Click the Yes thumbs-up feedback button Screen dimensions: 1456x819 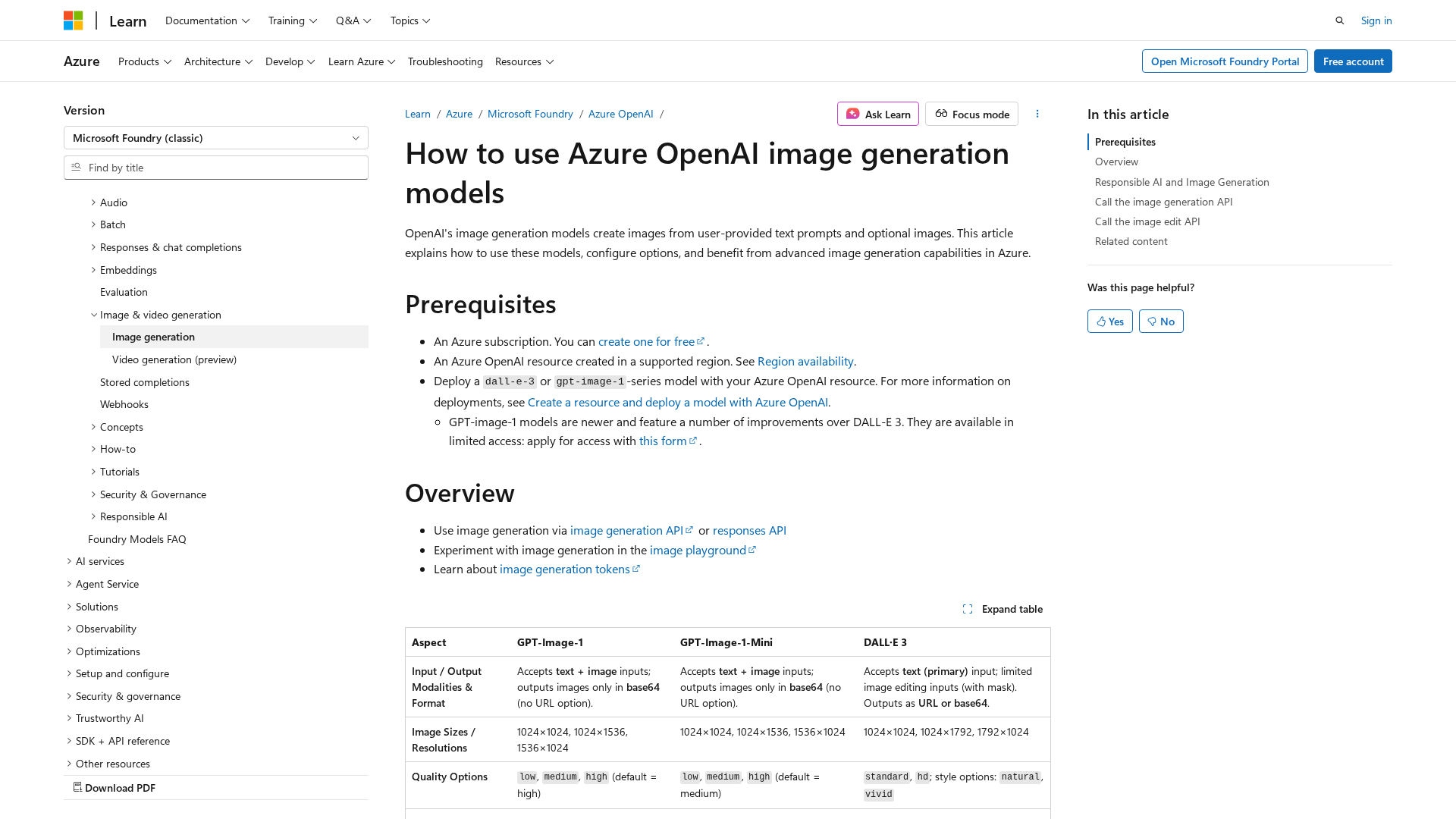click(x=1109, y=322)
